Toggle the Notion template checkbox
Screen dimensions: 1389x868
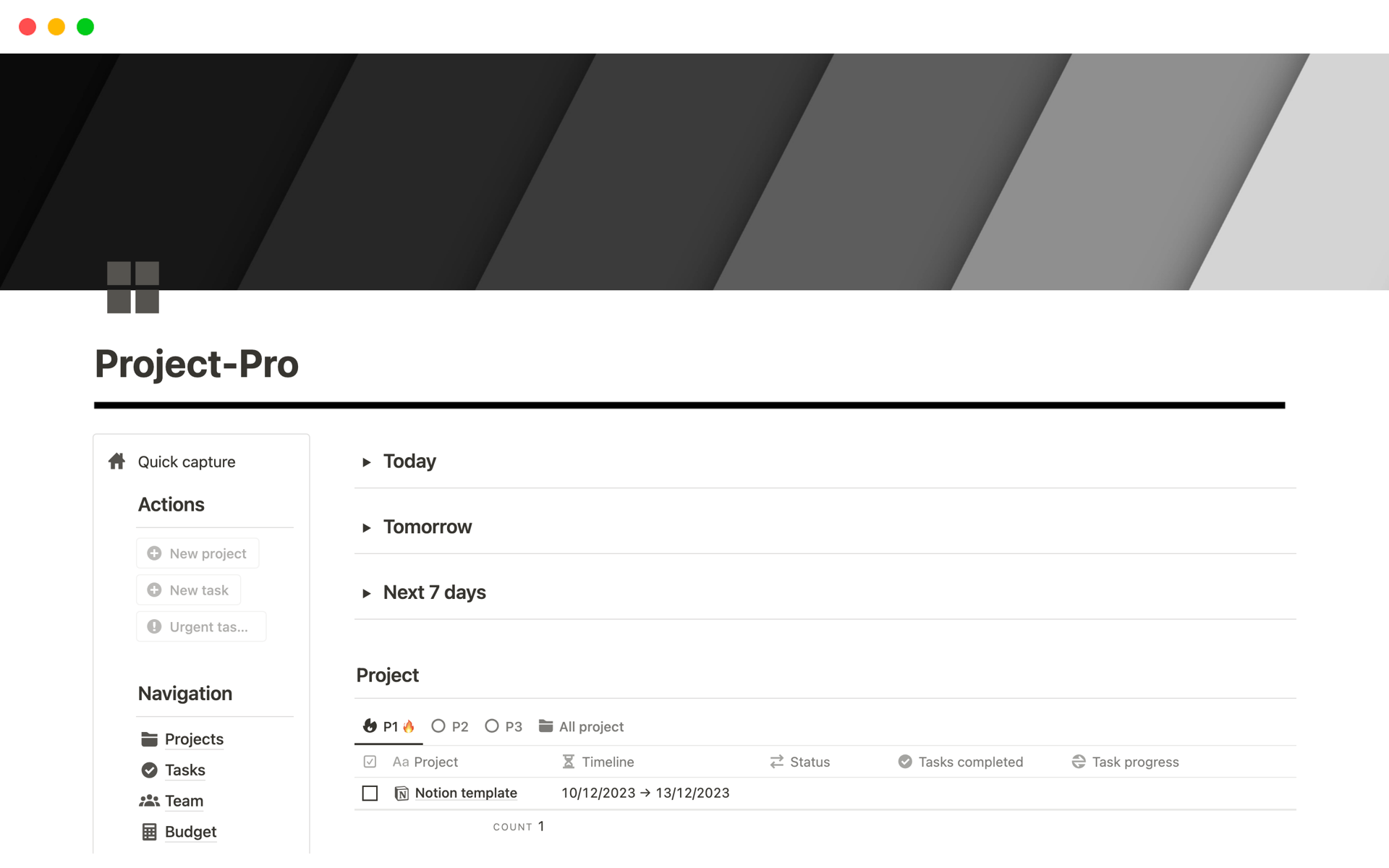pos(370,792)
